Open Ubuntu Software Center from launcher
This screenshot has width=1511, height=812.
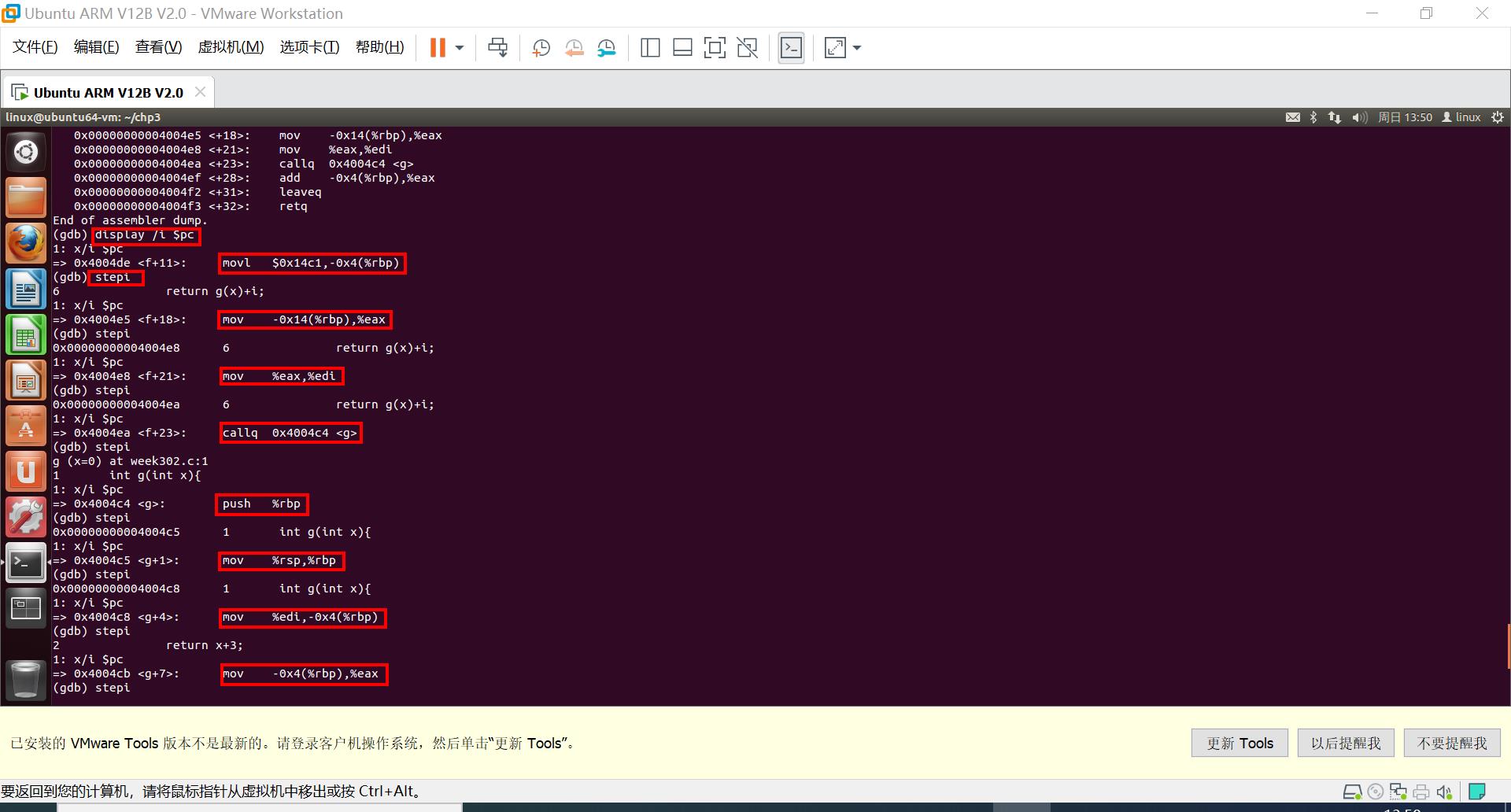pyautogui.click(x=26, y=426)
